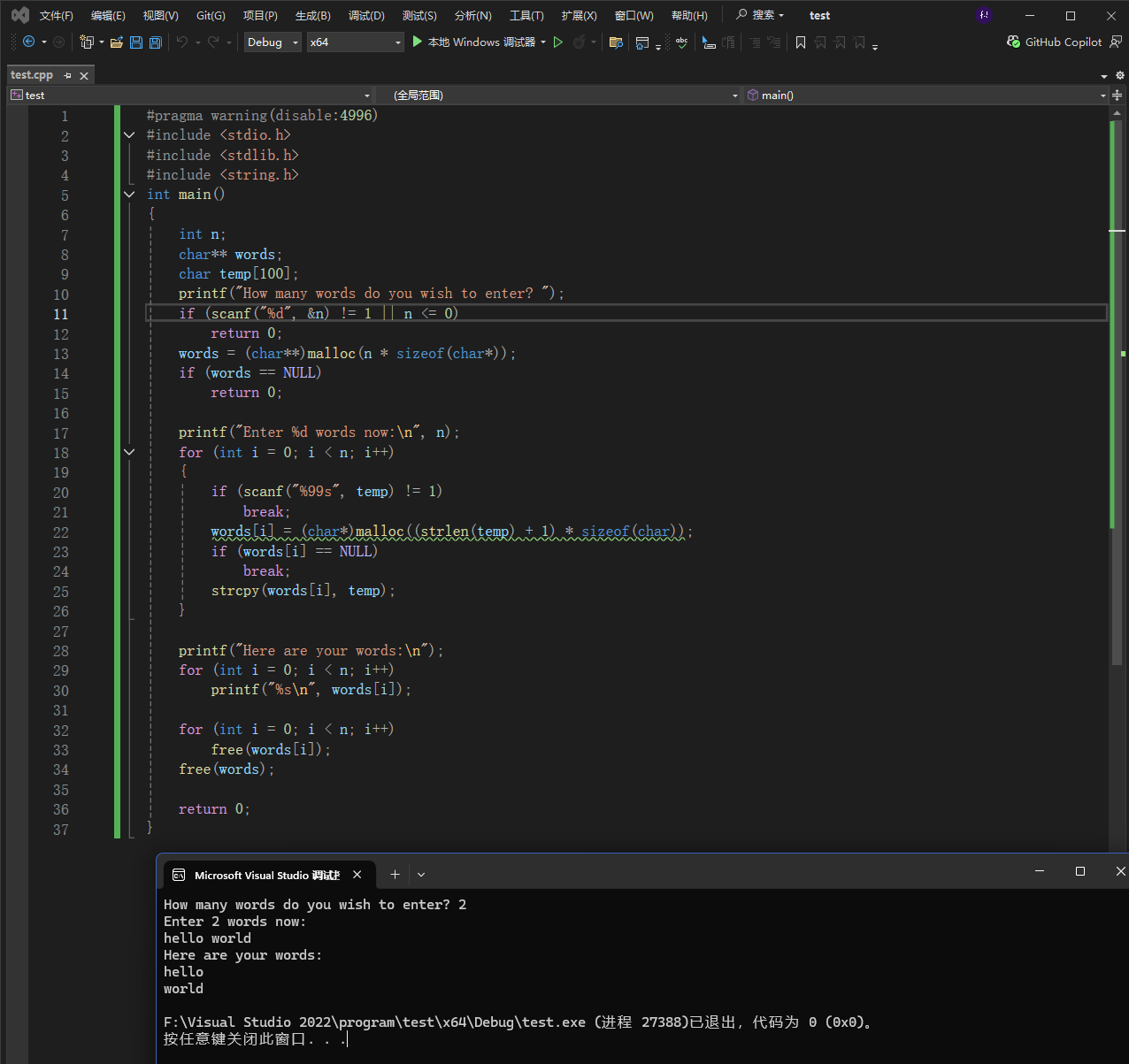
Task: Navigate backward with the blue back arrow
Action: click(28, 42)
